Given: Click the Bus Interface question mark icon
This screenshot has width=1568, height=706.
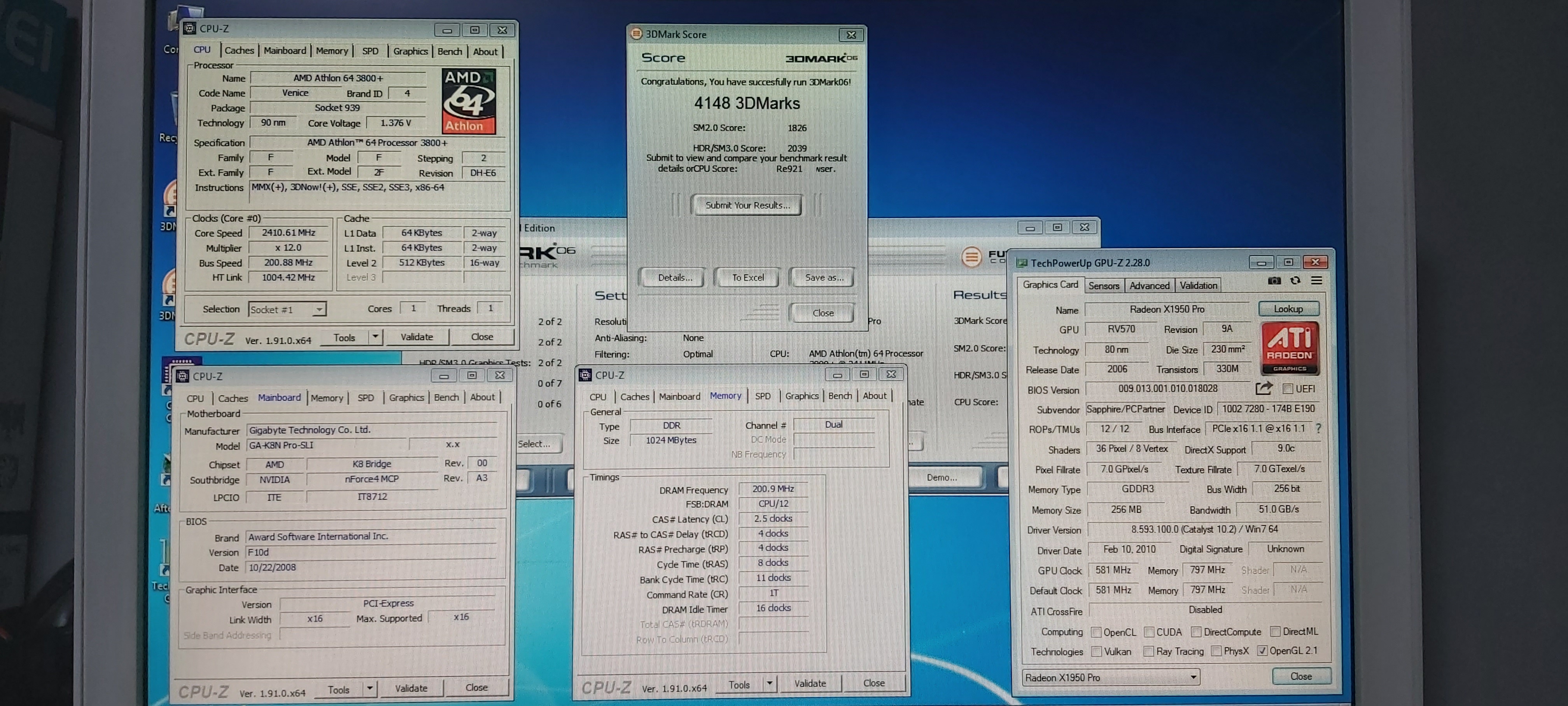Looking at the screenshot, I should [1318, 428].
